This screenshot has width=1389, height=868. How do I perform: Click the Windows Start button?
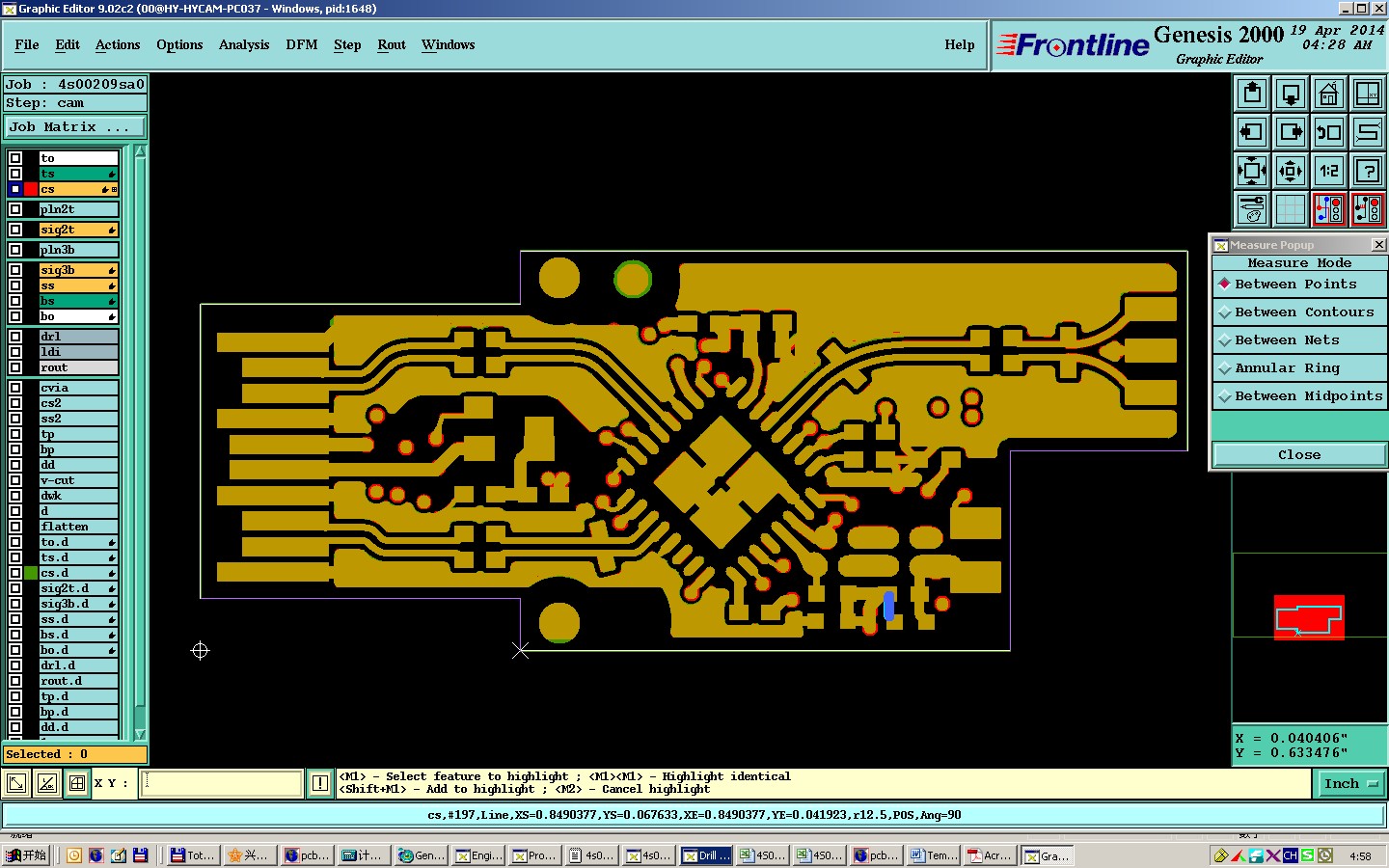[27, 855]
